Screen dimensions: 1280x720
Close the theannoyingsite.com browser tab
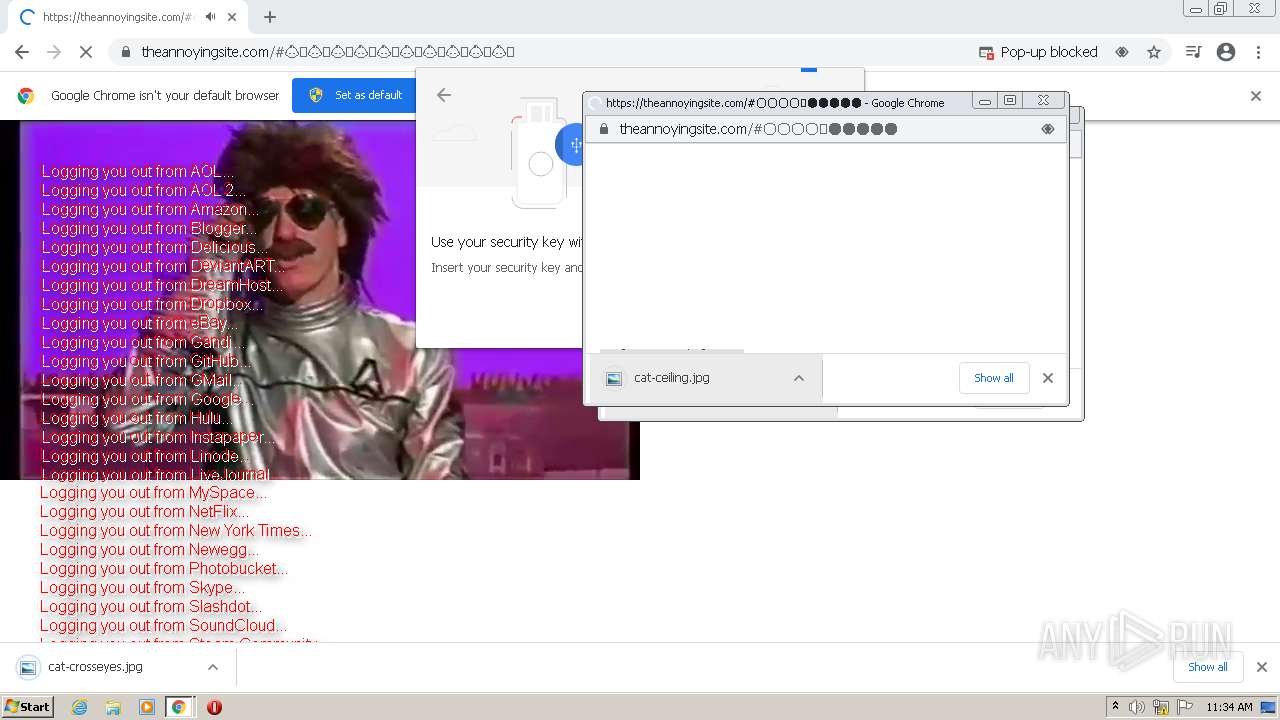[232, 17]
